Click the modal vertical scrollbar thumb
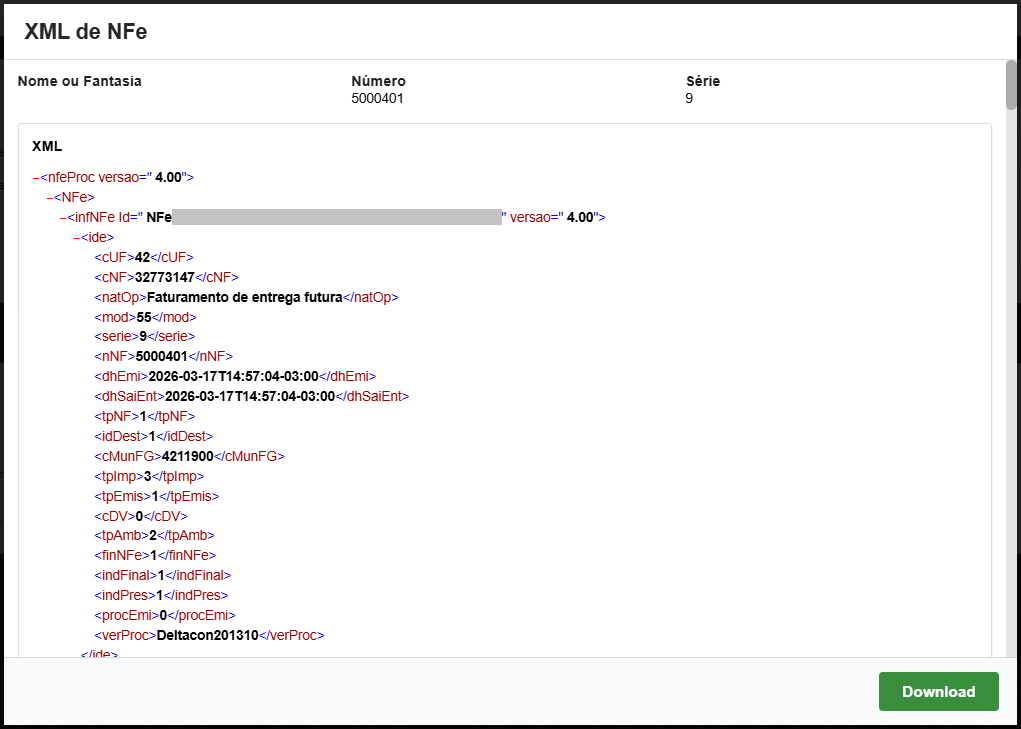1021x729 pixels. point(1011,85)
